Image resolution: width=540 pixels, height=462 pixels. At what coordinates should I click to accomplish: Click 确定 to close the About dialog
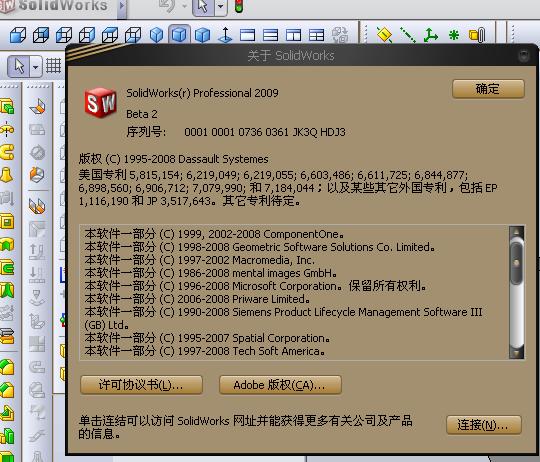point(488,89)
